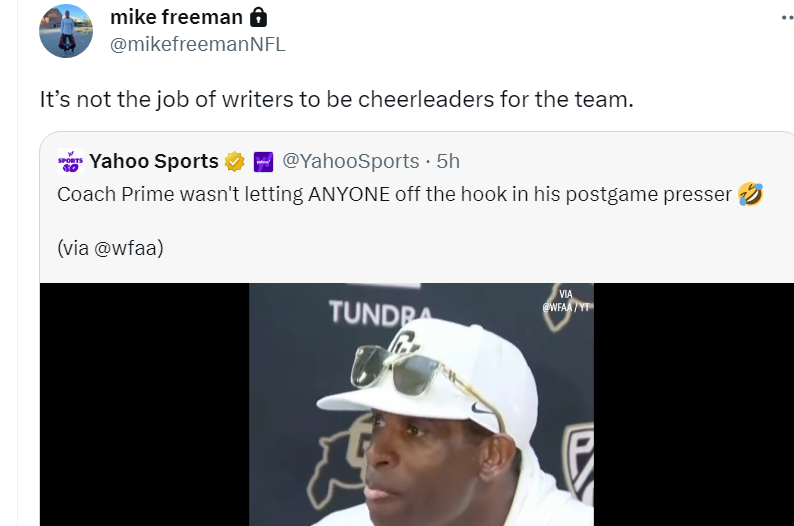Click the @mikefreemanNFL handle

pos(197,44)
